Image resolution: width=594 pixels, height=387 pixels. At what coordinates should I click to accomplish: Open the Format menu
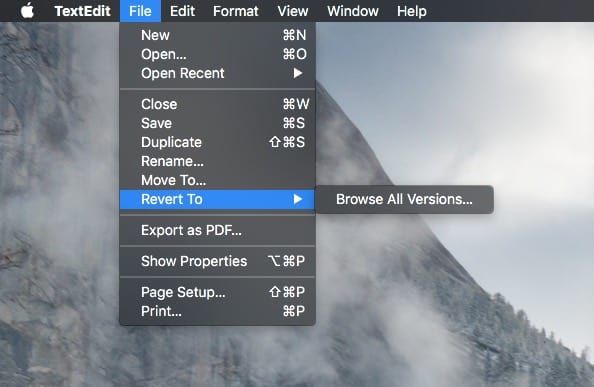pos(236,11)
